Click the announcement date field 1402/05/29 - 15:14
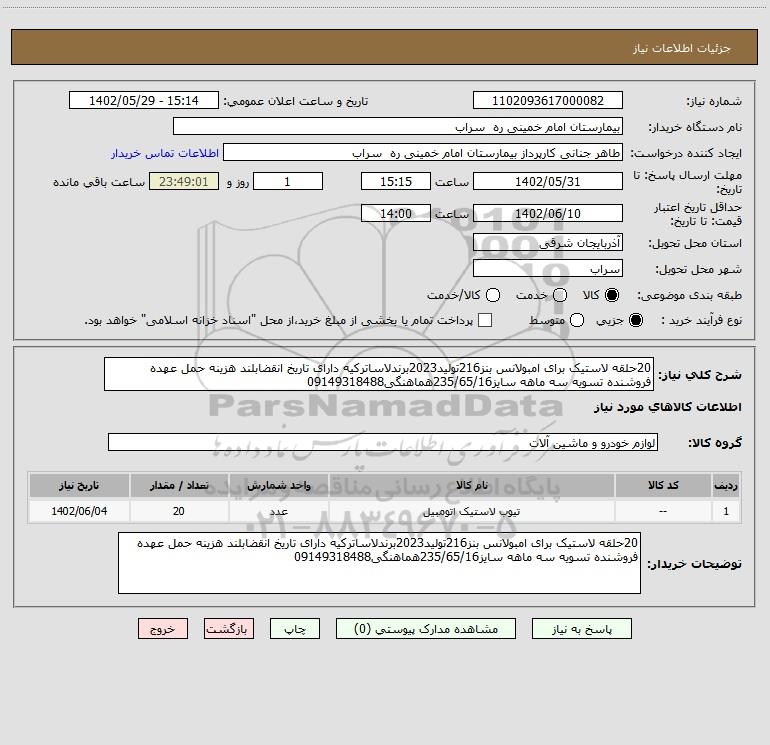Image resolution: width=770 pixels, height=745 pixels. coord(143,101)
